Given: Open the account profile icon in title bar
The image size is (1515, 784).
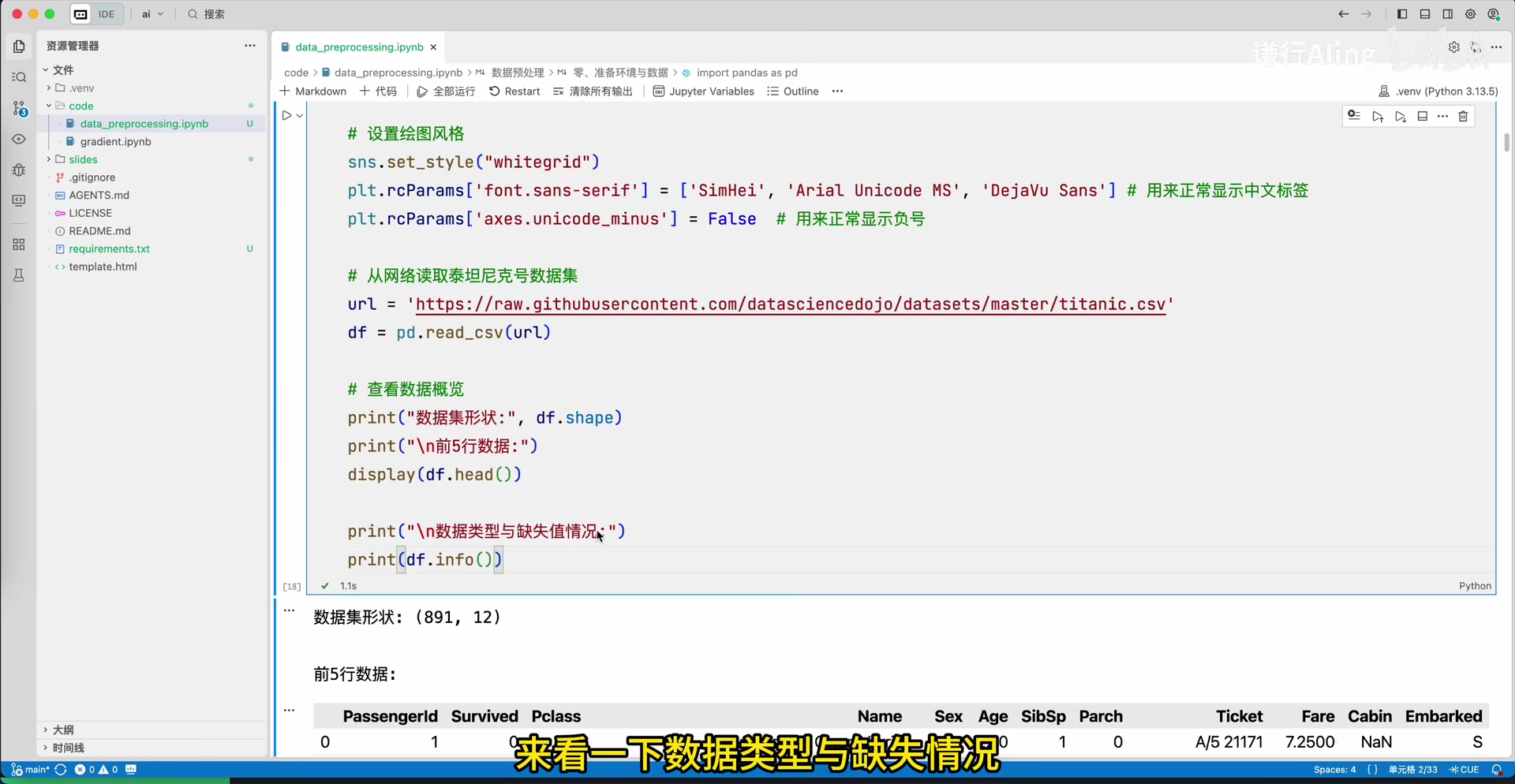Looking at the screenshot, I should point(1494,14).
